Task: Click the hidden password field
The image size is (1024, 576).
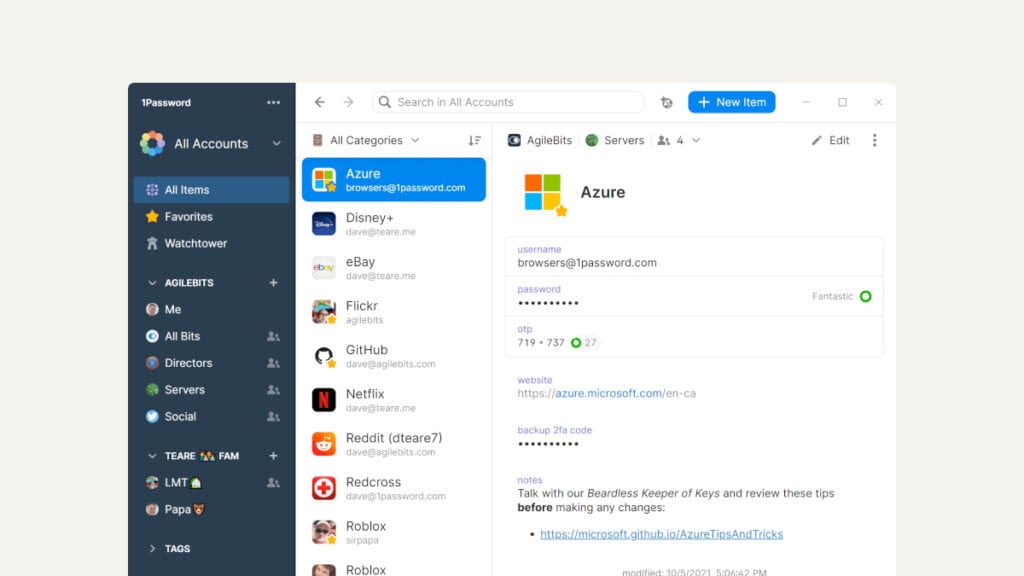Action: tap(694, 297)
